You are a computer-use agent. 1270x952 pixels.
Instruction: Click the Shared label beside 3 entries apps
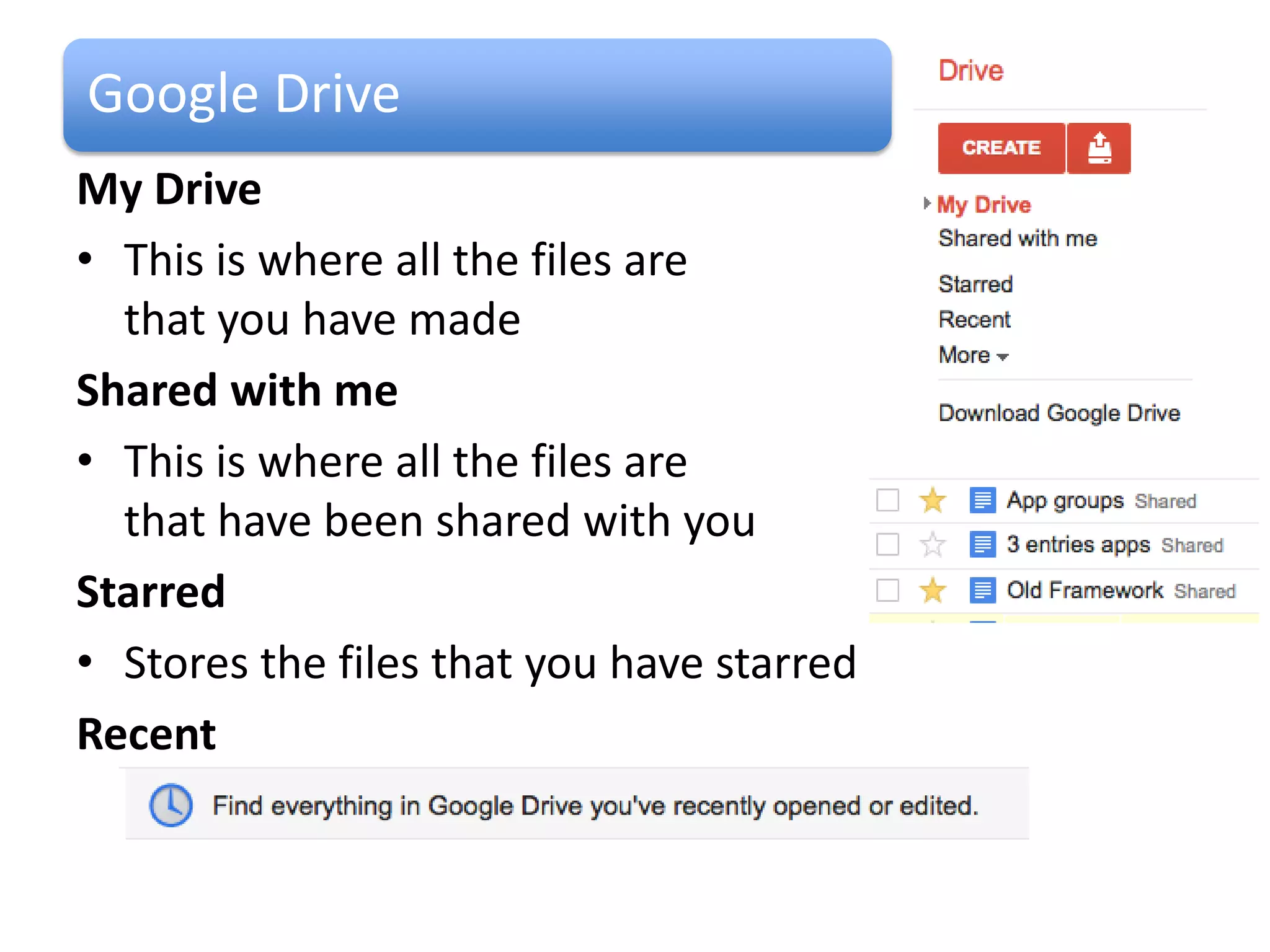point(1192,546)
